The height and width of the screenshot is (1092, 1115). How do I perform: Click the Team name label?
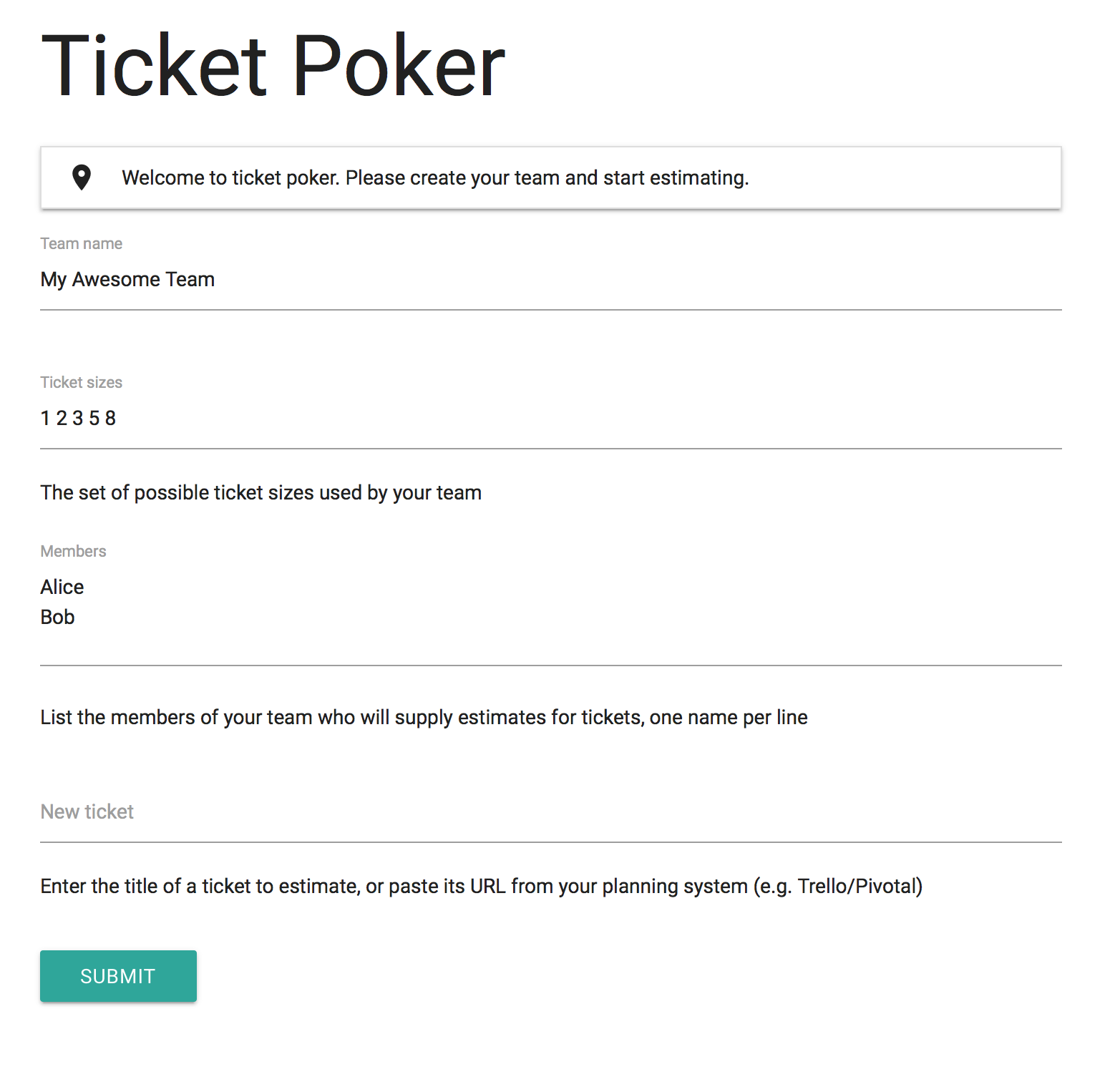click(x=82, y=244)
